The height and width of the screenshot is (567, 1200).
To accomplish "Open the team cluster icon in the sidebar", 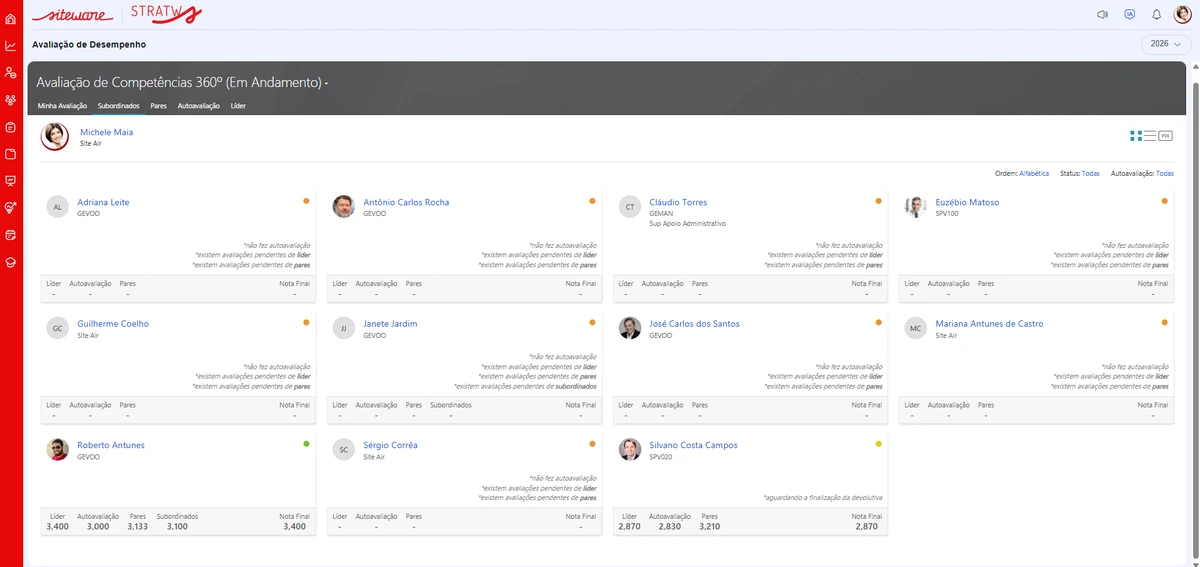I will pos(11,100).
